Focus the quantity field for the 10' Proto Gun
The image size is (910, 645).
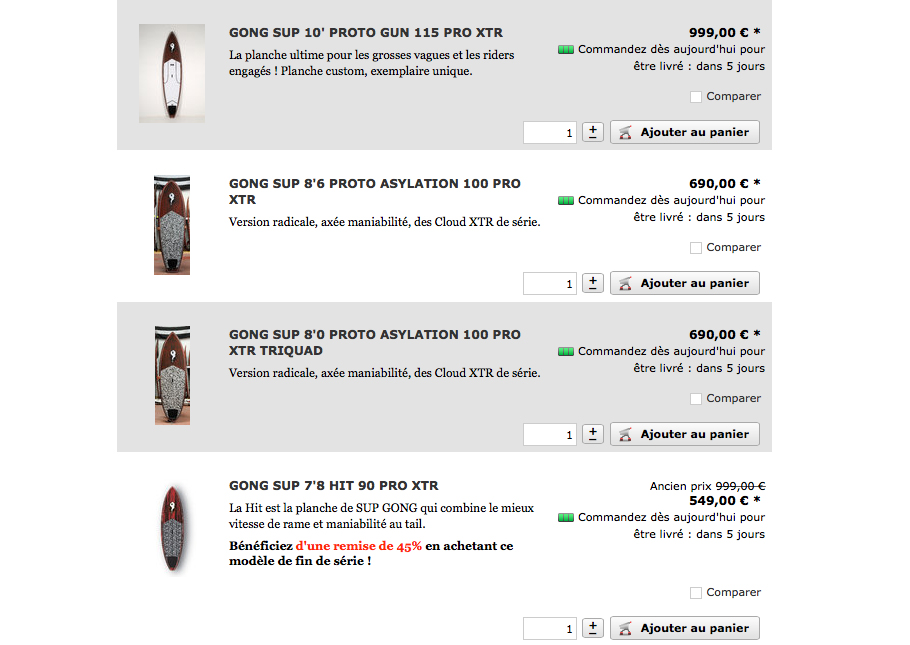click(x=550, y=133)
